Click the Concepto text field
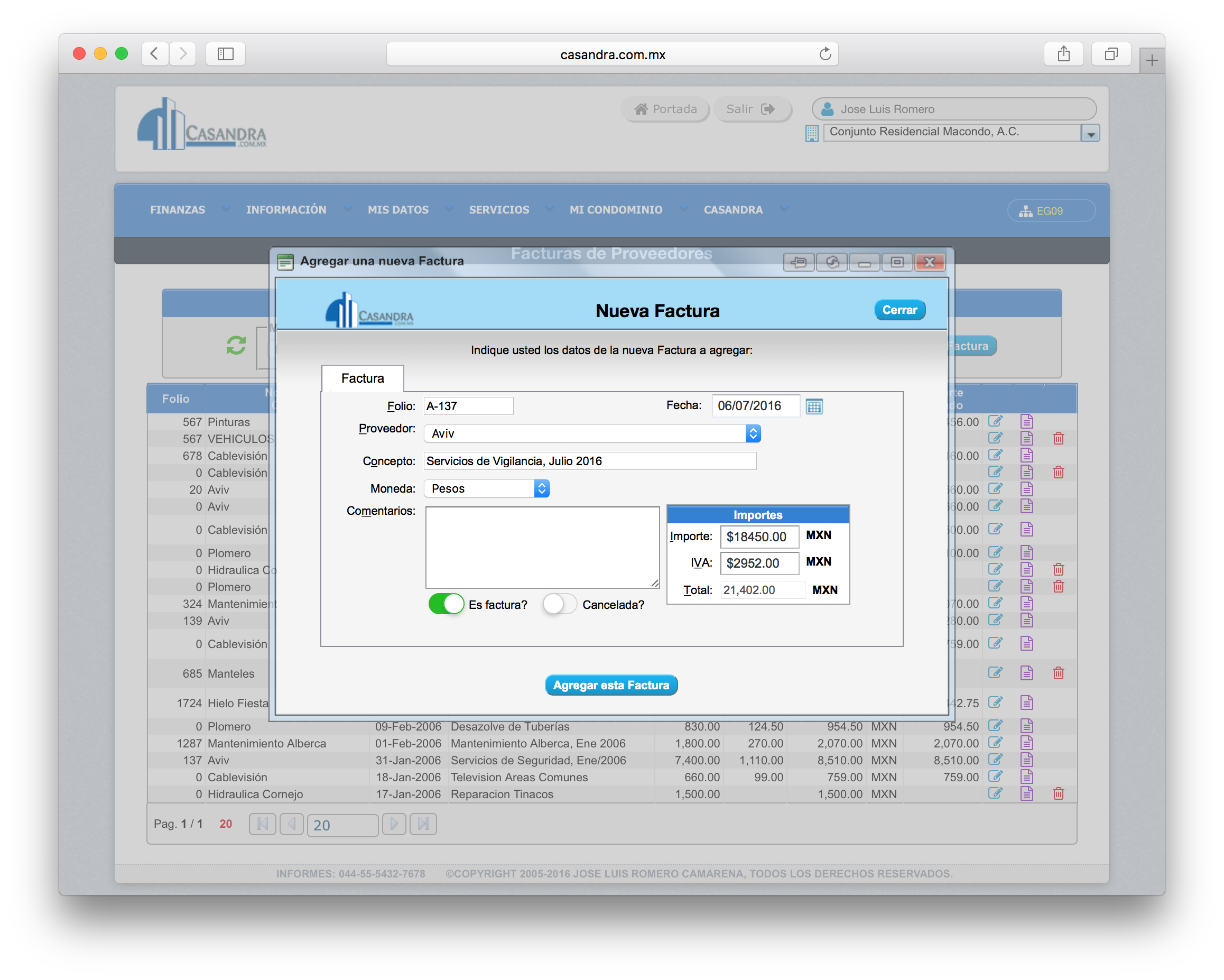The image size is (1224, 980). tap(590, 461)
